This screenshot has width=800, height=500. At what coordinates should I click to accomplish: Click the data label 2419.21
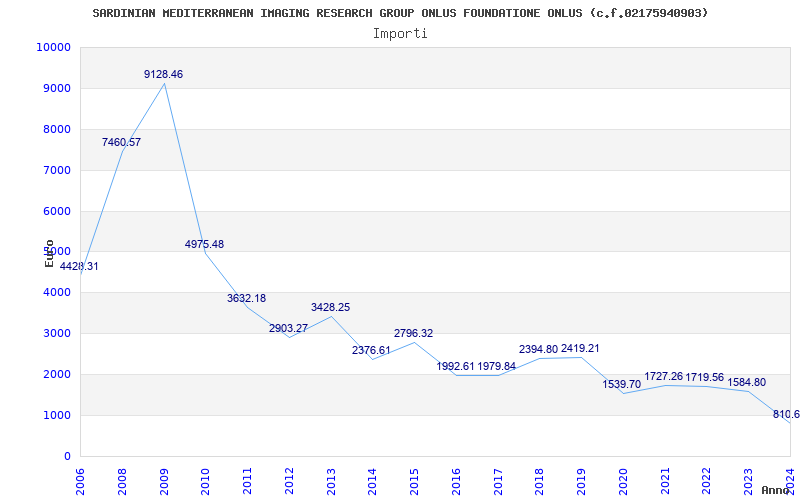tap(580, 348)
